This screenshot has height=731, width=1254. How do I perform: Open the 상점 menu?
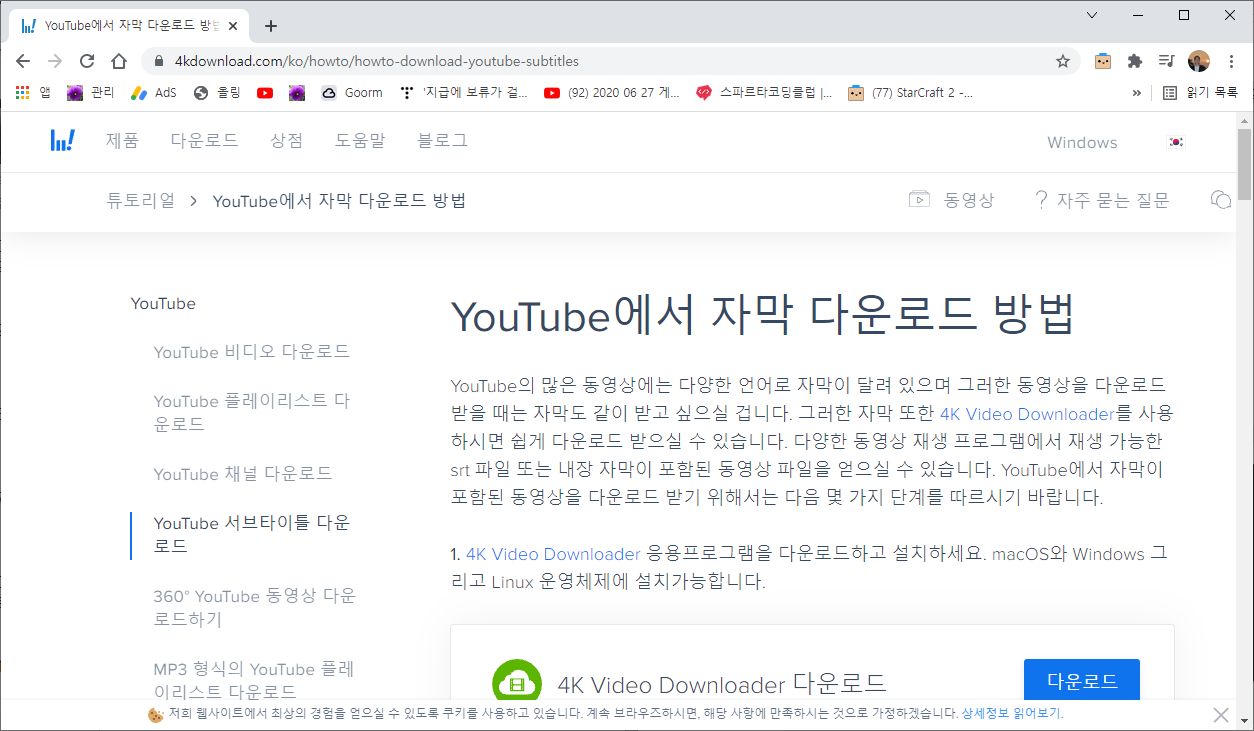pos(286,141)
